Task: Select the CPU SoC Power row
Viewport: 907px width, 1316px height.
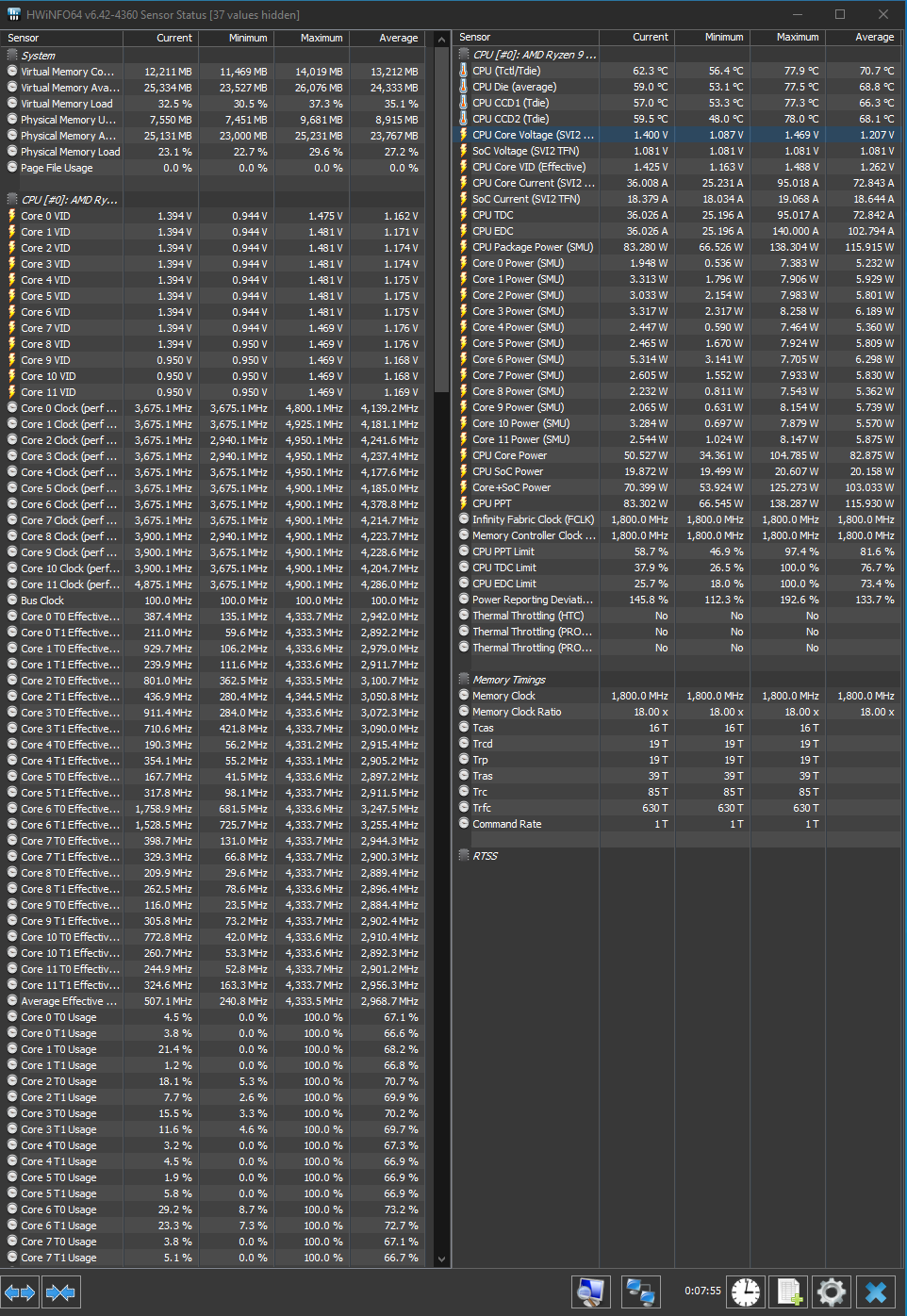Action: tap(677, 470)
